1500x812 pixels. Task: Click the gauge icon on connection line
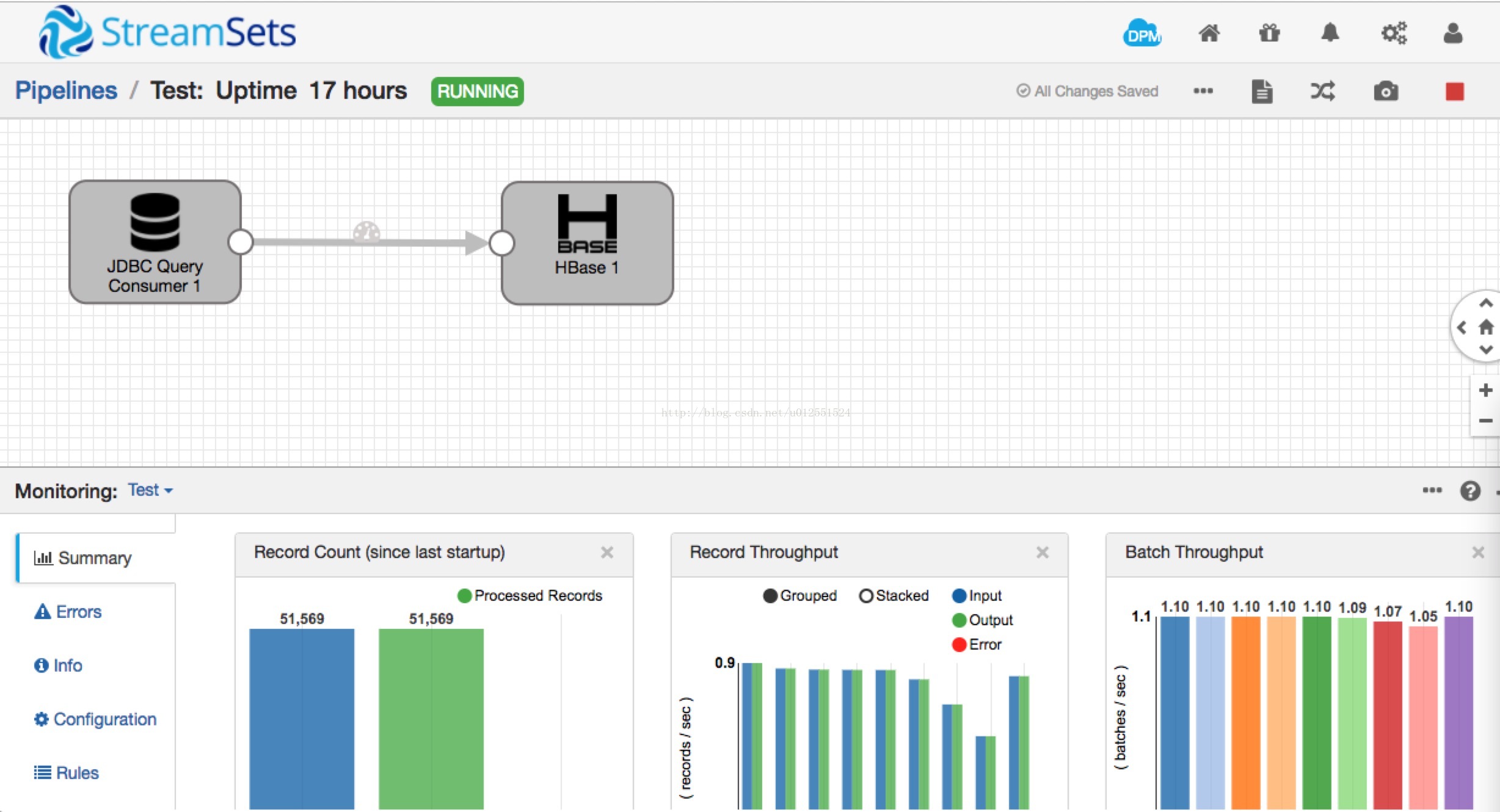point(366,233)
